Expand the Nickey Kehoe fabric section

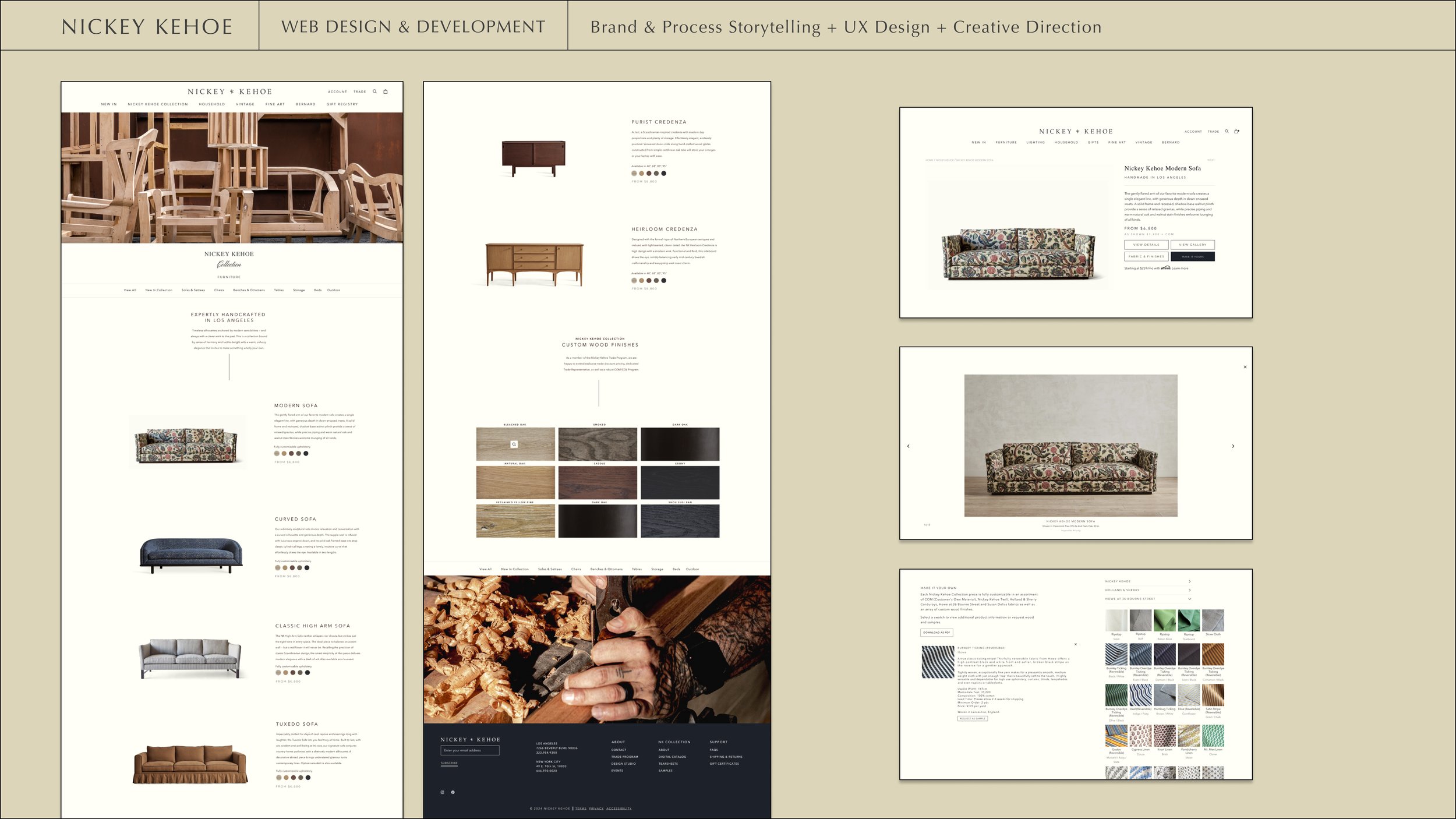pyautogui.click(x=1189, y=581)
